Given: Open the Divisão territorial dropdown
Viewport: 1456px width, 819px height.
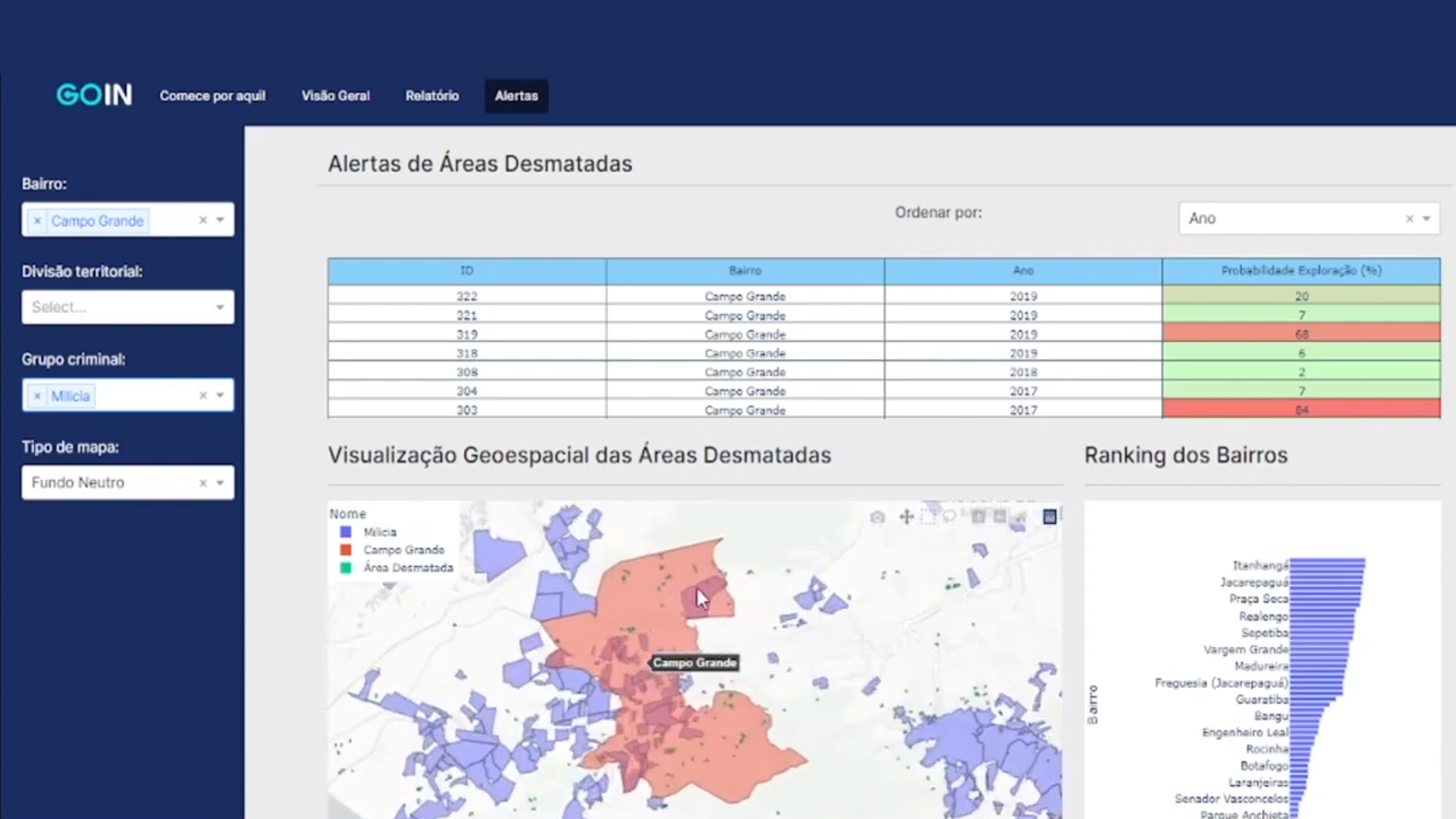Looking at the screenshot, I should click(x=127, y=307).
